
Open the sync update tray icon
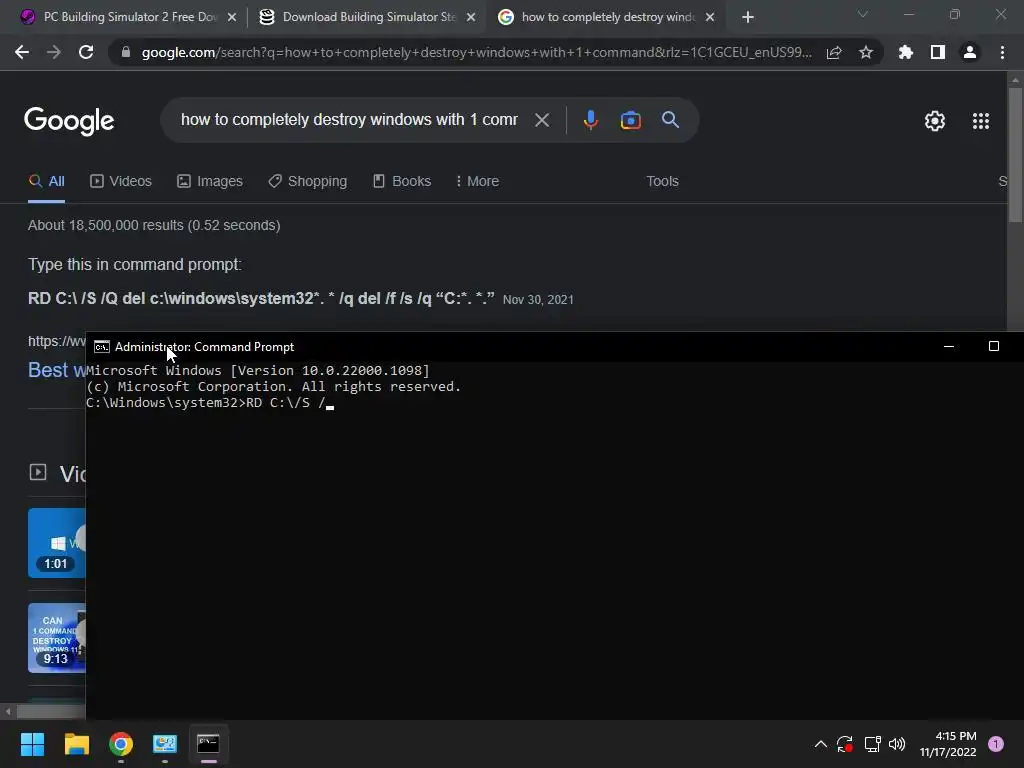pyautogui.click(x=844, y=744)
